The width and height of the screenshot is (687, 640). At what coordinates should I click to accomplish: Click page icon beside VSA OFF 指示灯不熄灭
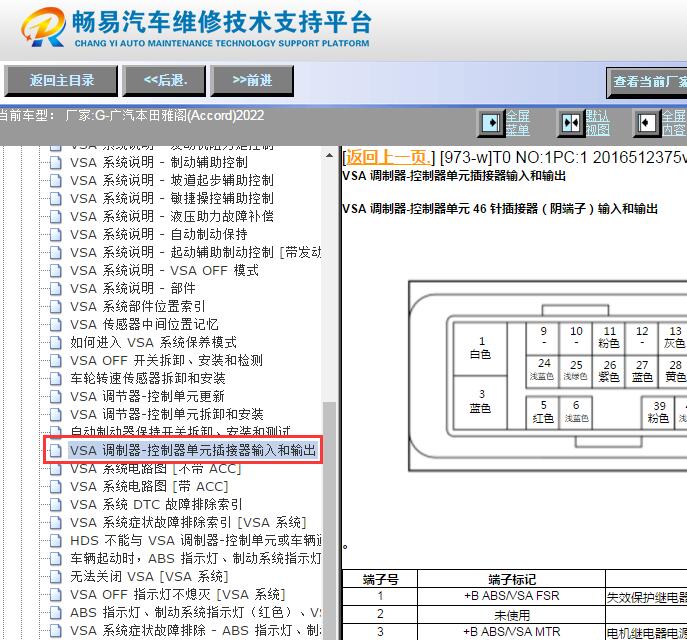click(56, 594)
